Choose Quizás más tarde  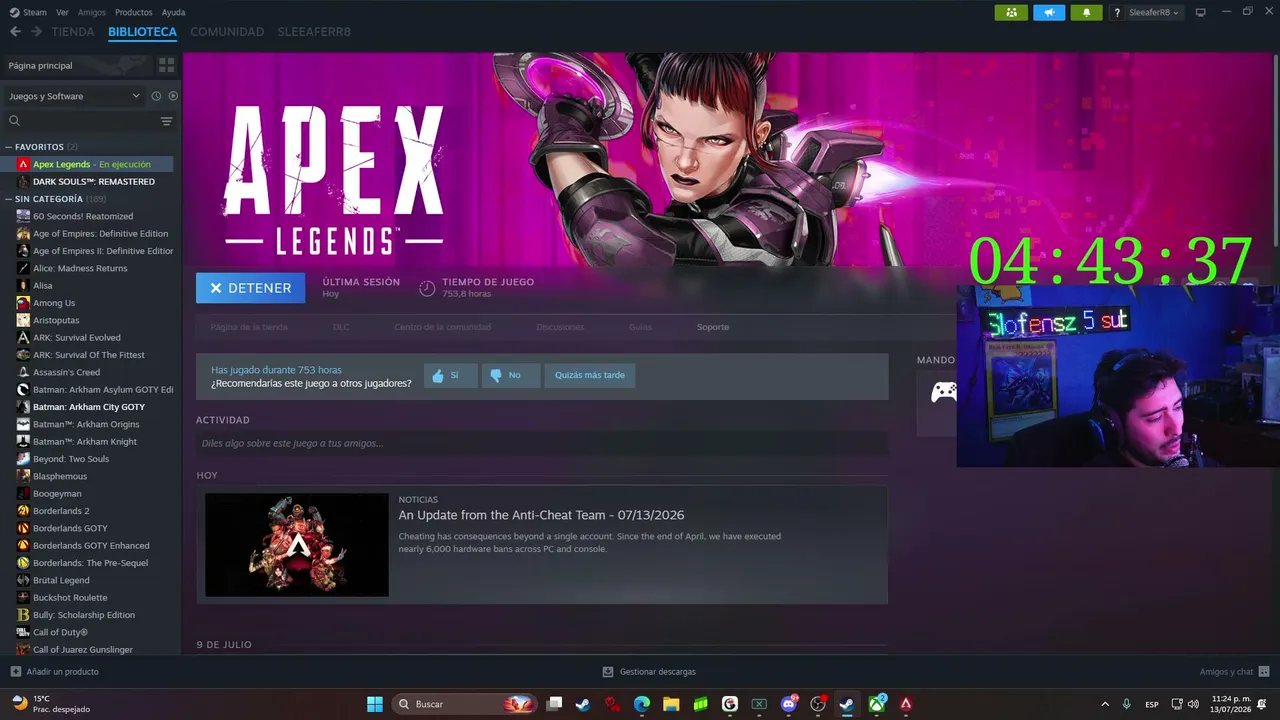point(590,375)
